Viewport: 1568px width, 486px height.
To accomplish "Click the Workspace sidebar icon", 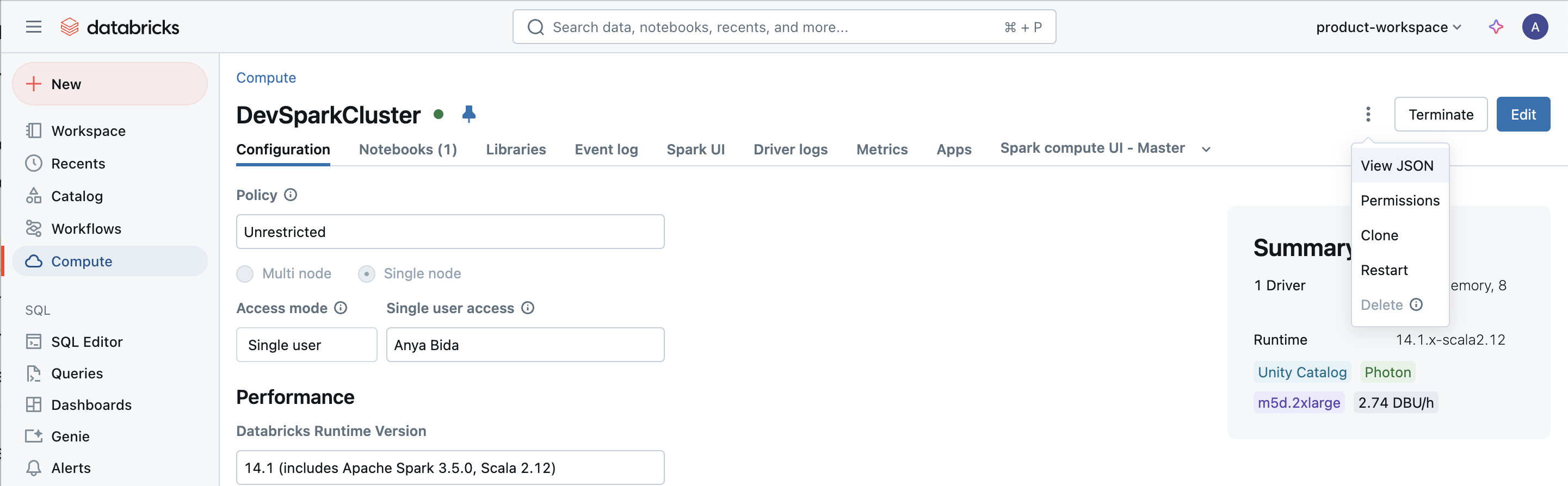I will click(x=34, y=131).
